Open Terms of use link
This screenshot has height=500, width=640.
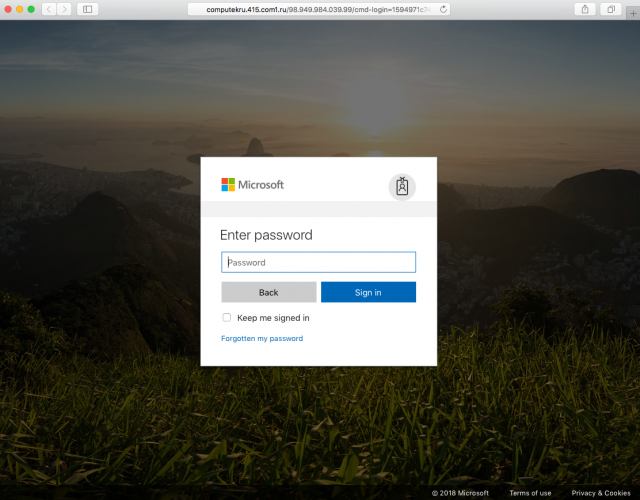(530, 493)
